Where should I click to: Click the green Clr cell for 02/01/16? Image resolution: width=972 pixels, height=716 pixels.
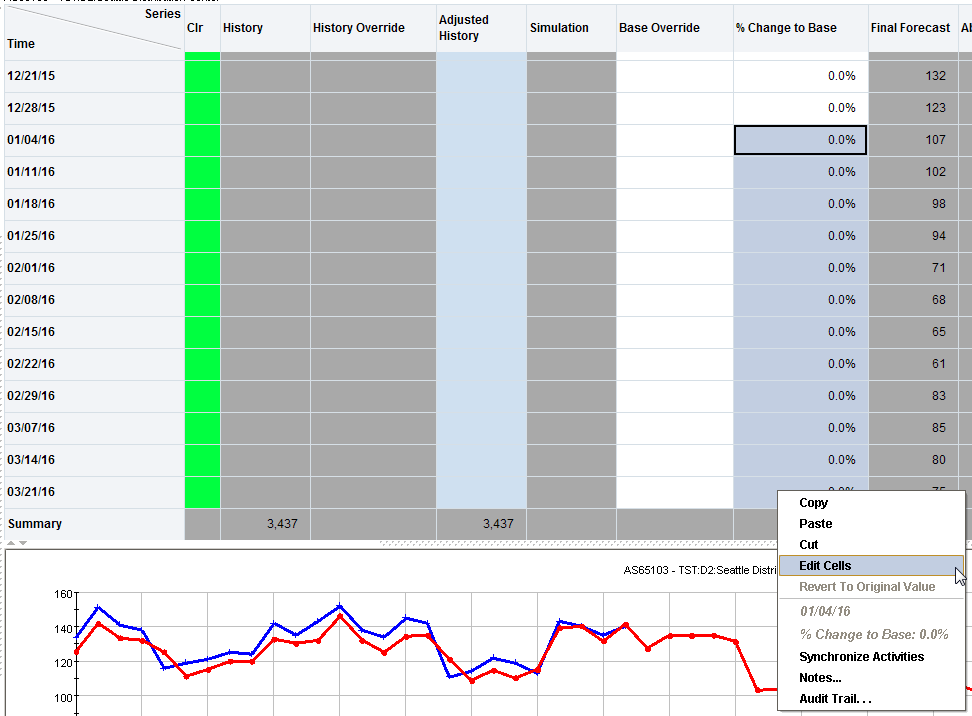click(x=202, y=268)
